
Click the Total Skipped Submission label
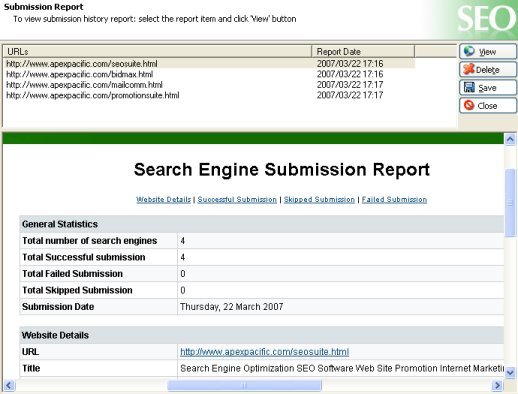[x=77, y=290]
